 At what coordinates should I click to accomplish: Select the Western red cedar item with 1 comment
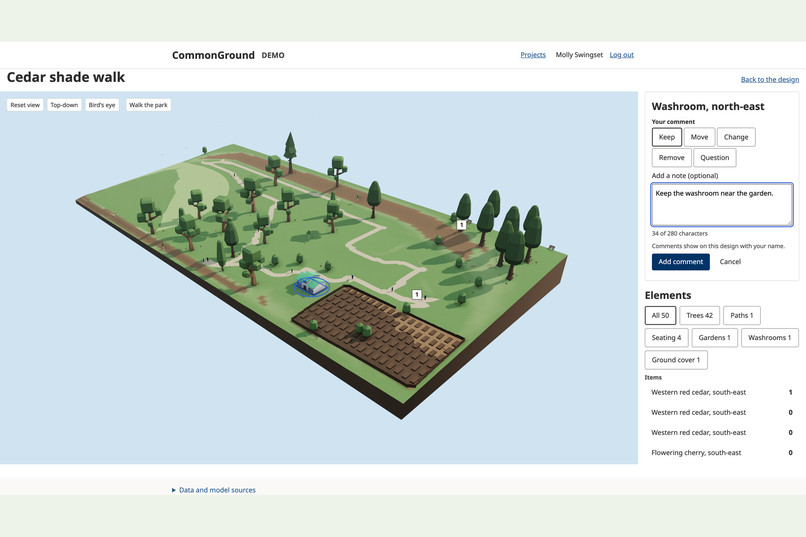pos(722,392)
